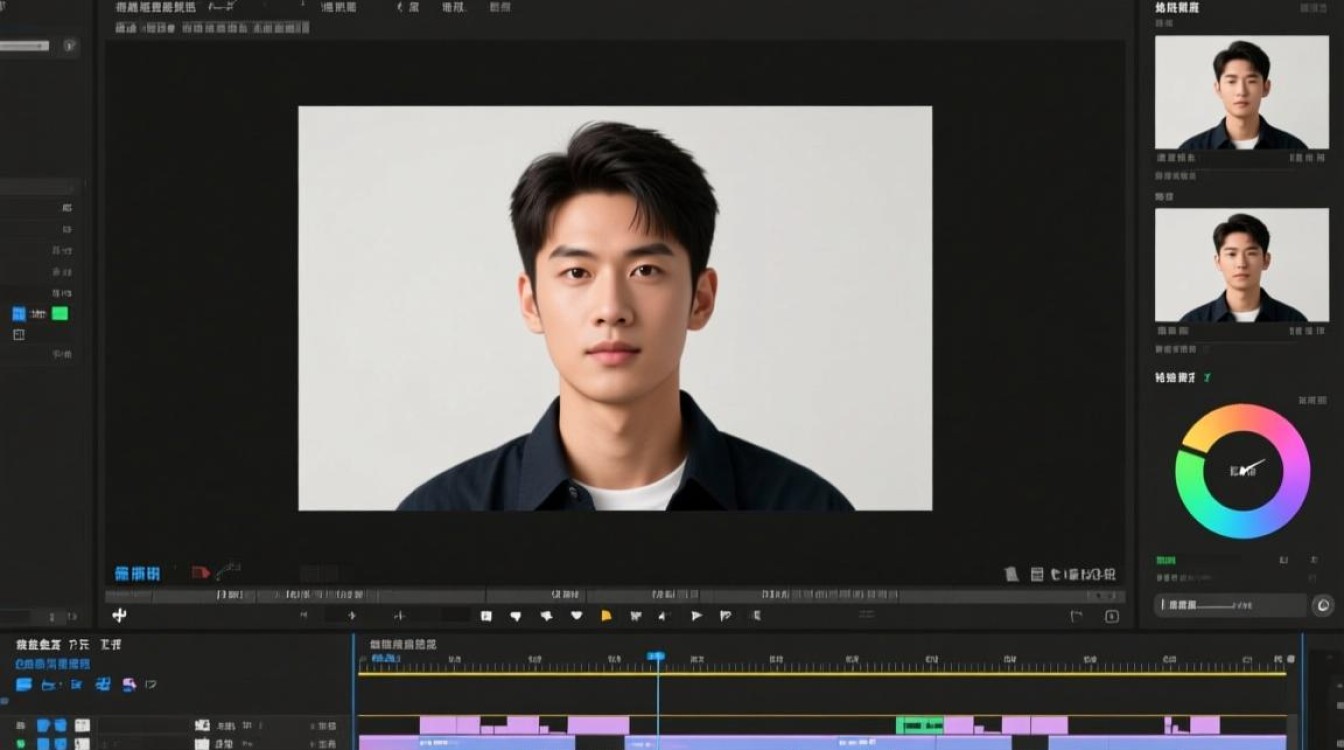Screen dimensions: 1344x750
Task: Click the circular reset icon beside bottom-right slider
Action: (x=1322, y=605)
